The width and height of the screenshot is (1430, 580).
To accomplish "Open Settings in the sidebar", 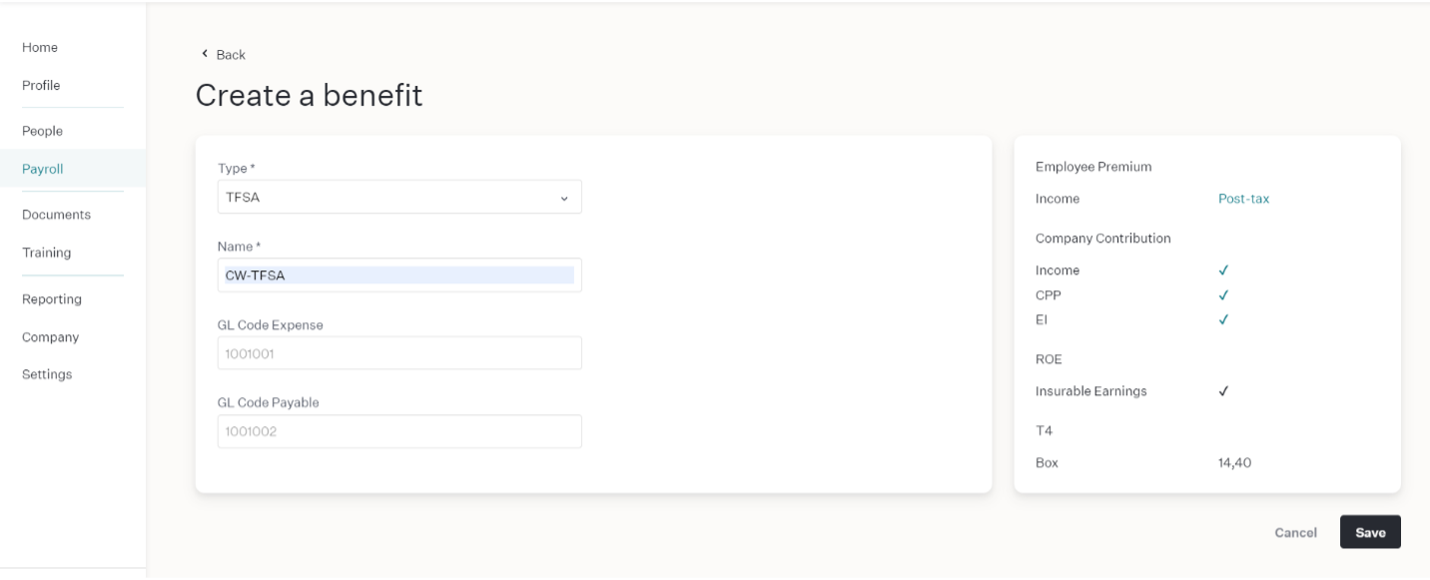I will pyautogui.click(x=47, y=374).
